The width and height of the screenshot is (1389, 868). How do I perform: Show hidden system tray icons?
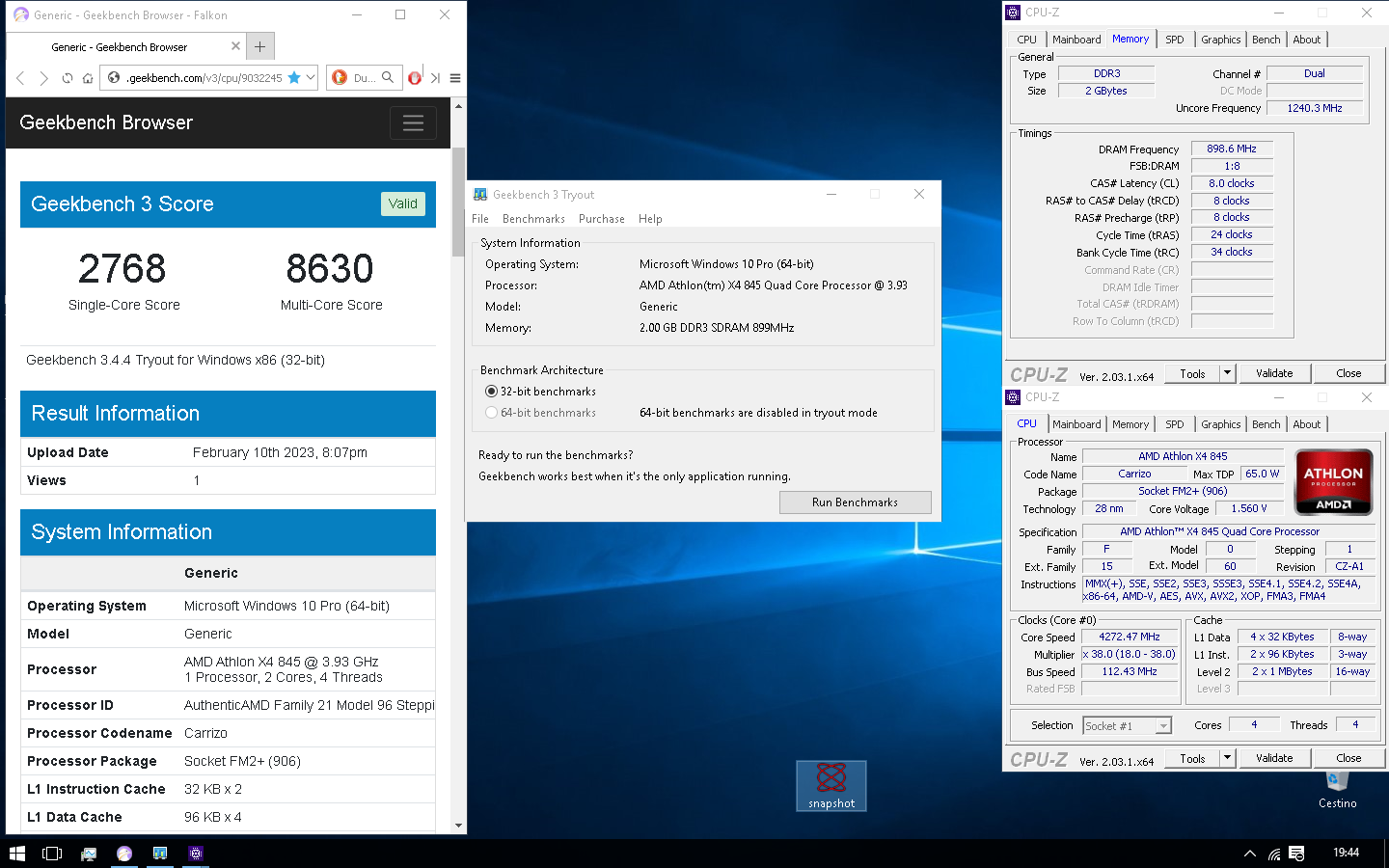tap(1250, 854)
